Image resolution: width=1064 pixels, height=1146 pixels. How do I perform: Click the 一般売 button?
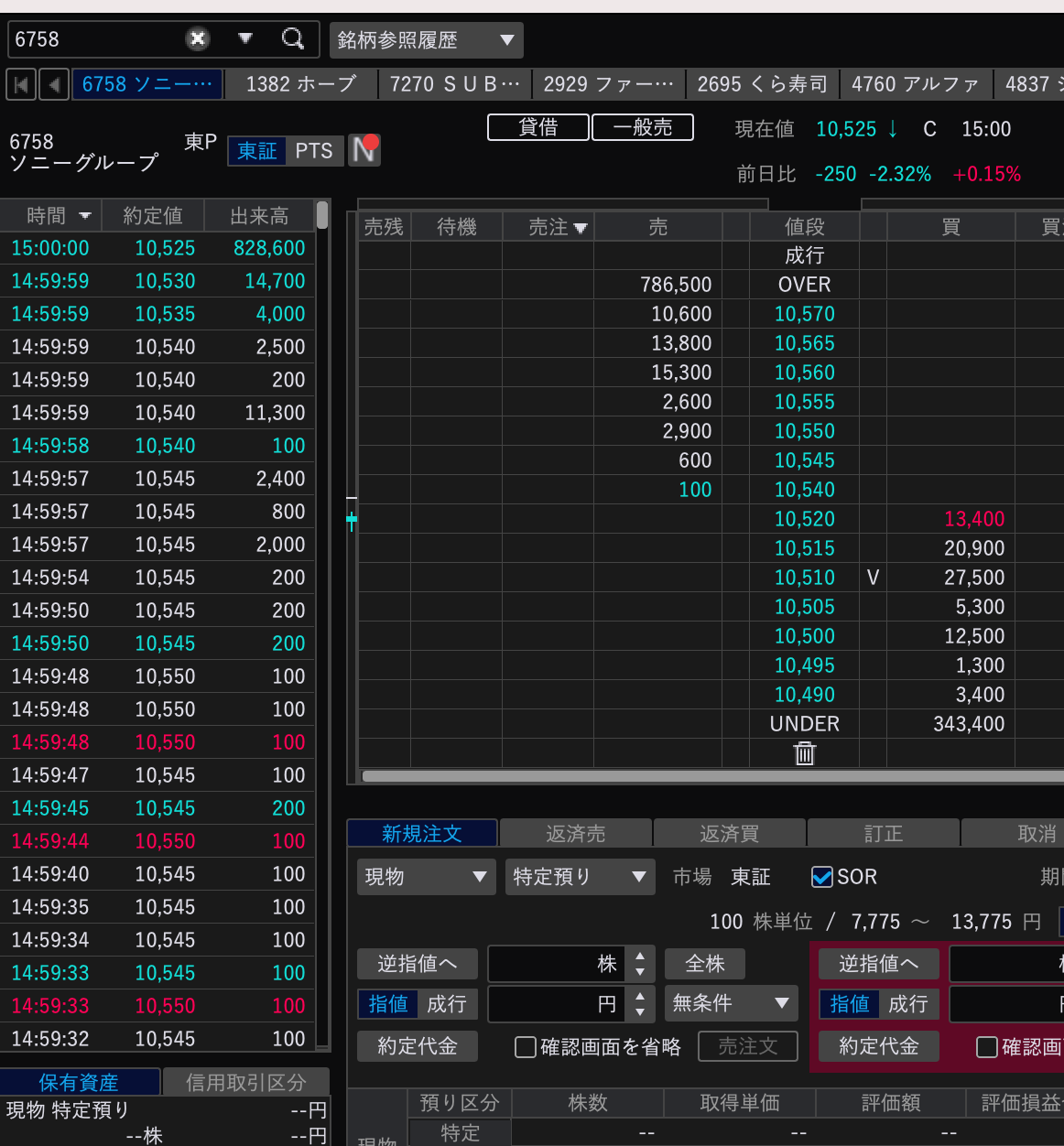pos(643,127)
